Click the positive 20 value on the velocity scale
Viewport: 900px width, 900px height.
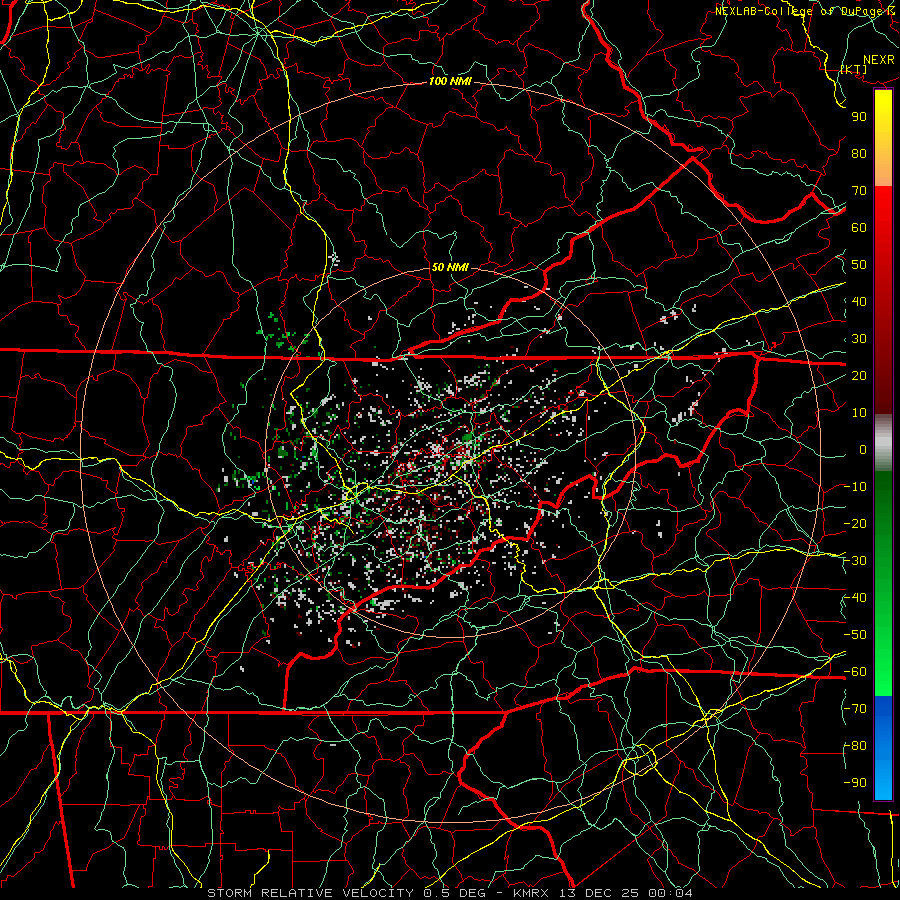pyautogui.click(x=859, y=375)
